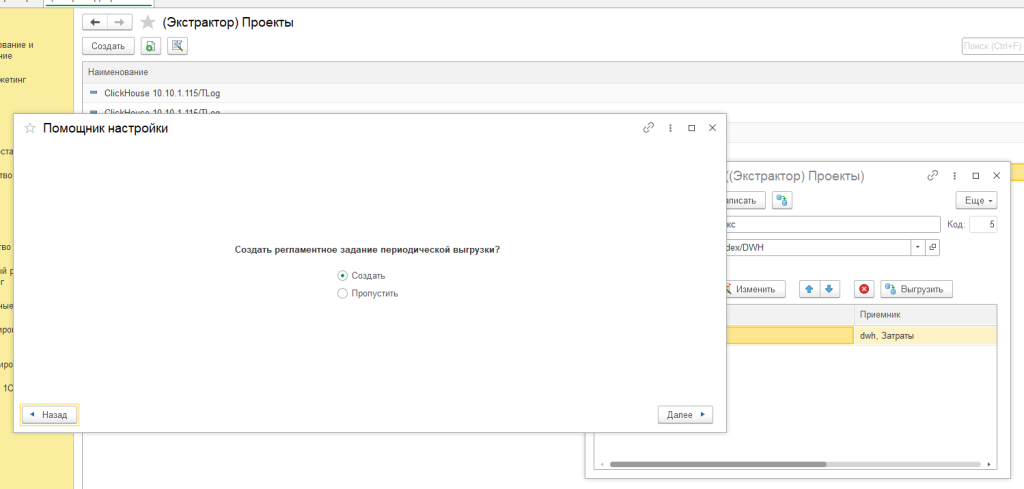The width and height of the screenshot is (1024, 489).
Task: Click the forward arrow navigation button
Action: (x=122, y=22)
